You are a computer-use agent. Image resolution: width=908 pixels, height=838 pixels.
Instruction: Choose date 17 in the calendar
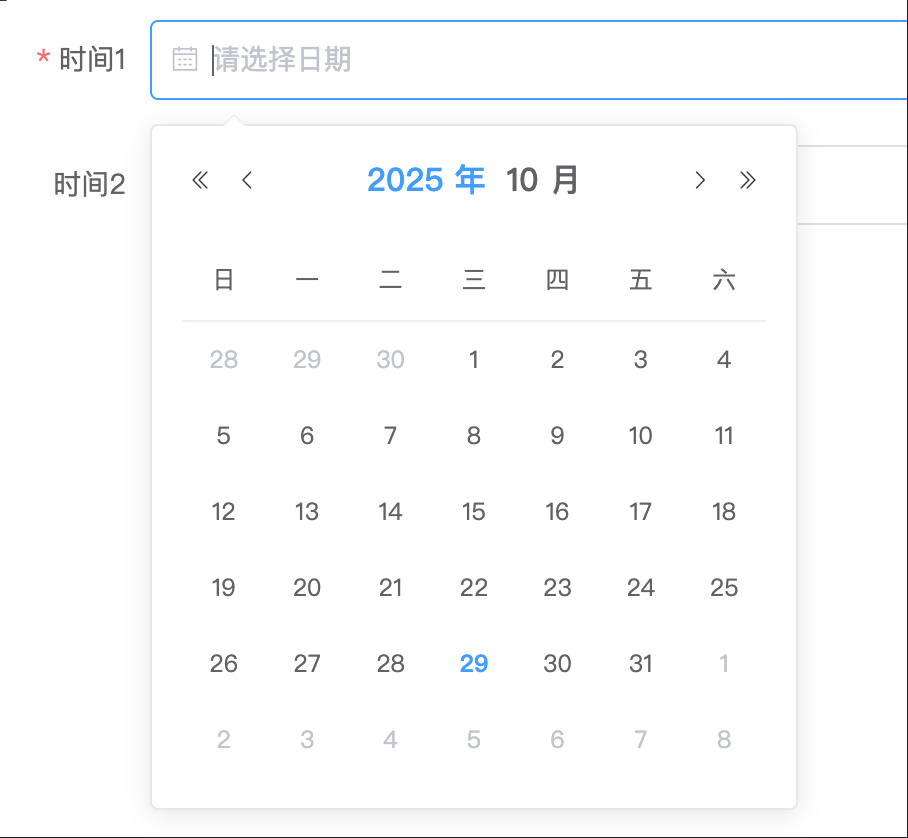coord(640,512)
